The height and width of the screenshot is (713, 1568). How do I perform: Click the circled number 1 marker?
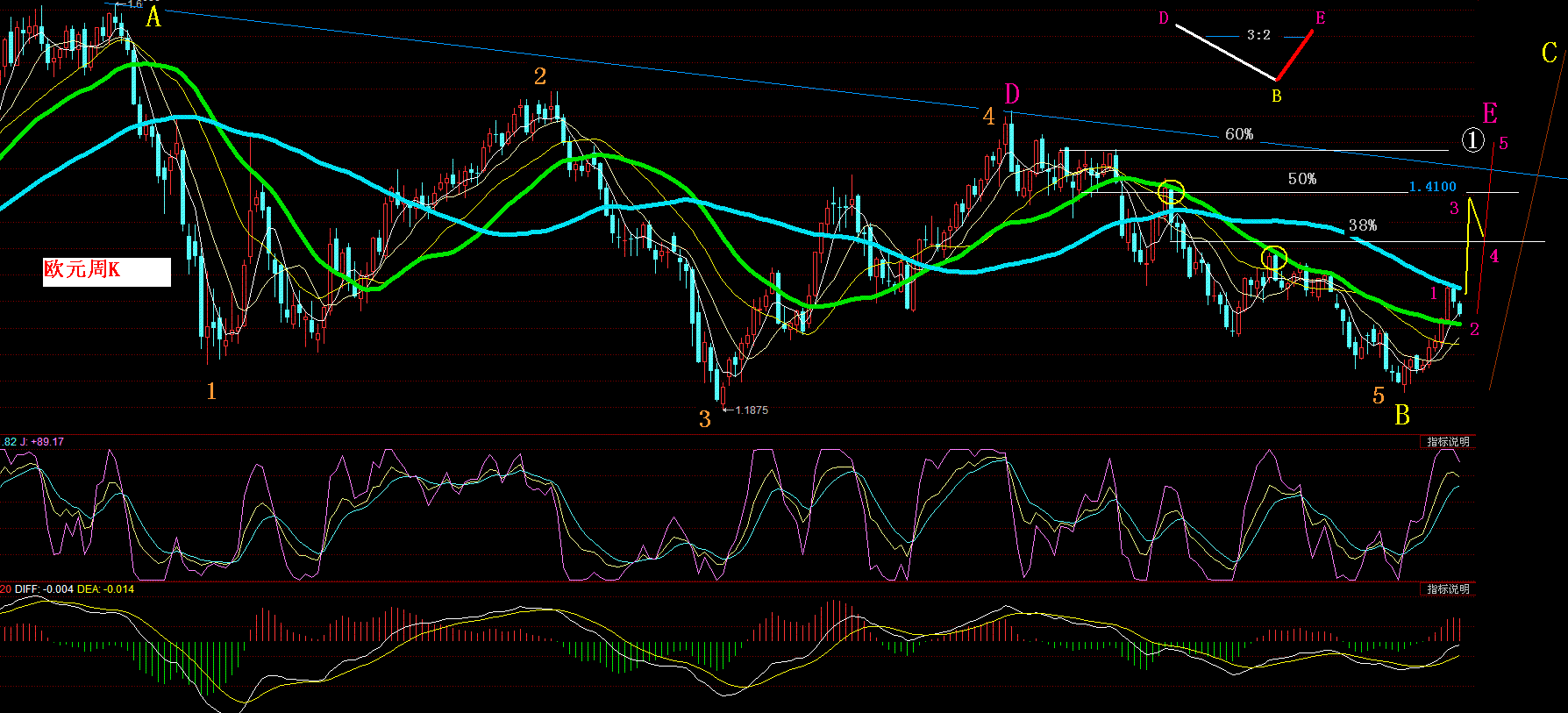pos(1472,139)
